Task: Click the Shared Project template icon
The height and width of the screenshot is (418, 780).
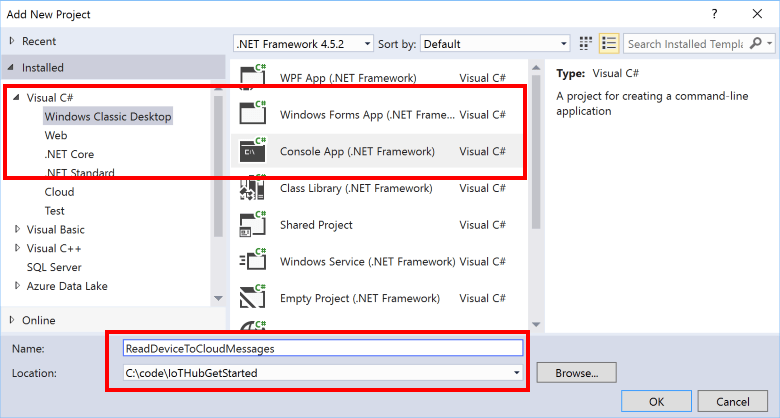Action: pyautogui.click(x=253, y=224)
